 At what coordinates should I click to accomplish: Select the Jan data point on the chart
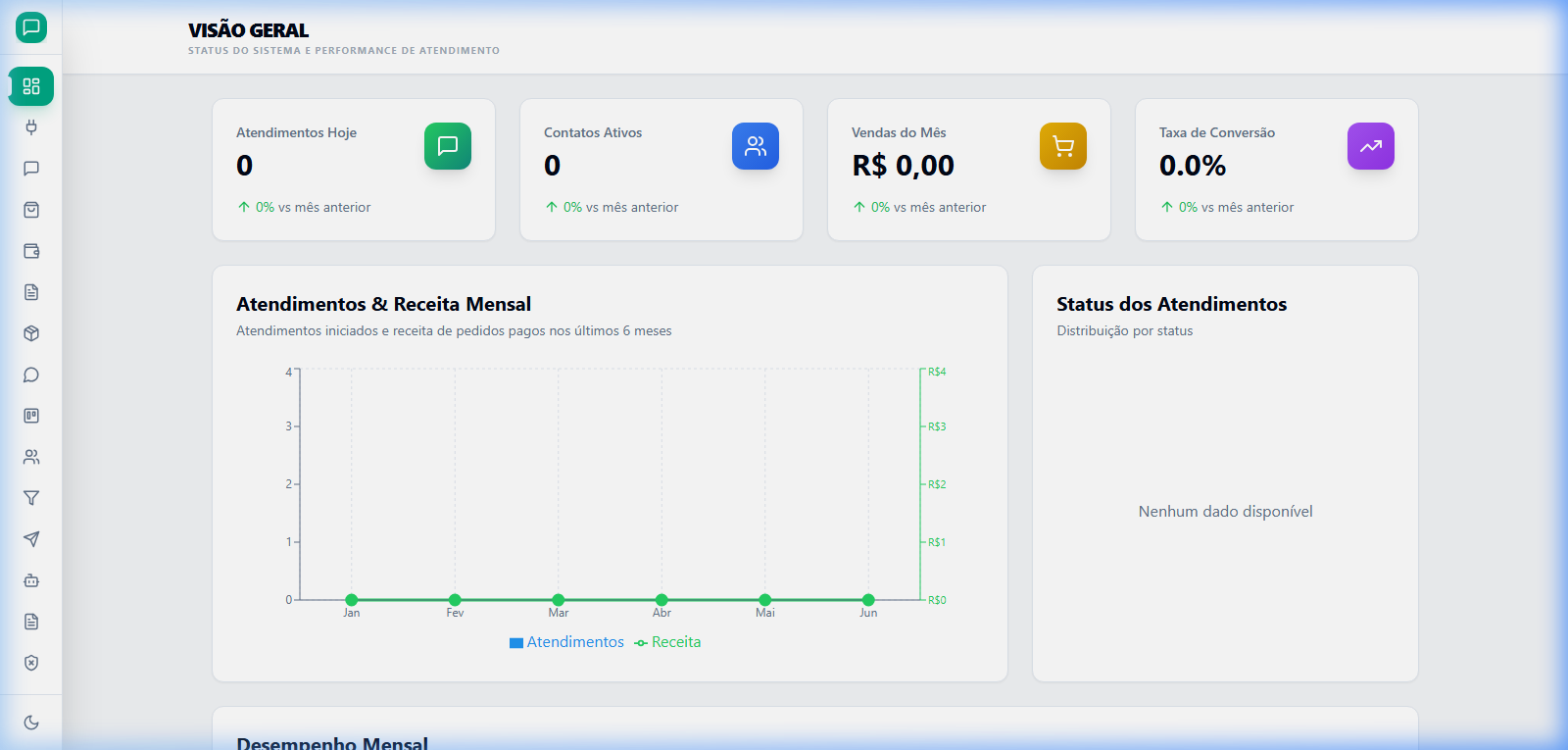(x=352, y=600)
